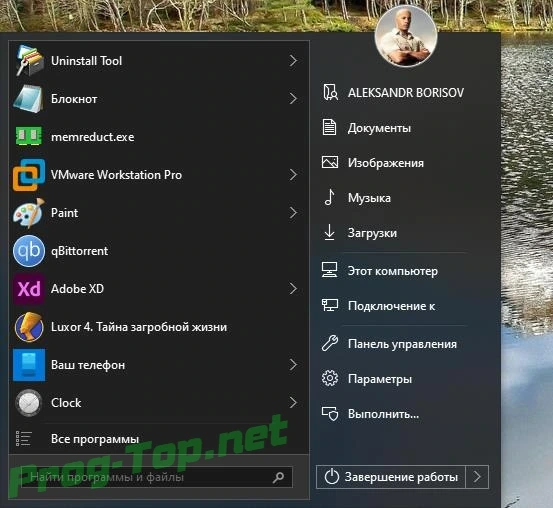Click the power icon in Завершение работы
The width and height of the screenshot is (553, 508).
332,477
